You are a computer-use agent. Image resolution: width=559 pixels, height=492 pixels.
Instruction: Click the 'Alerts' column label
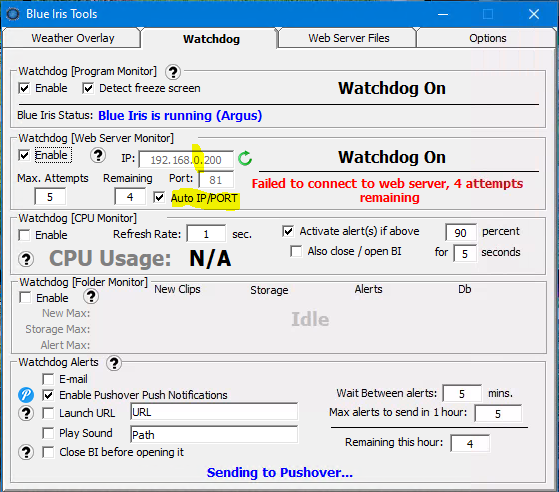tap(368, 289)
